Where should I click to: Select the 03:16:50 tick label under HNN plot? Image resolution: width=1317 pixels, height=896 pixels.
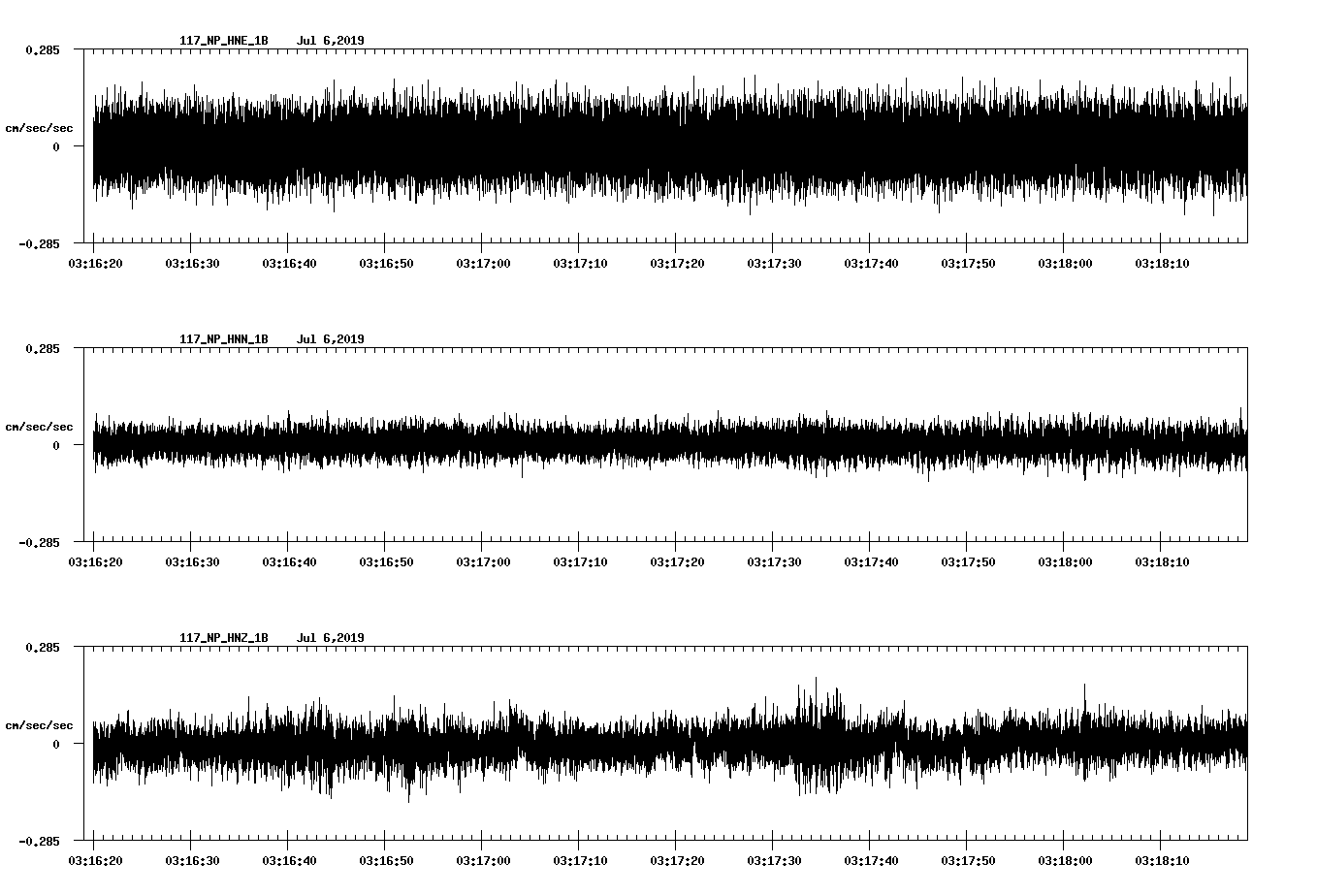tap(386, 561)
